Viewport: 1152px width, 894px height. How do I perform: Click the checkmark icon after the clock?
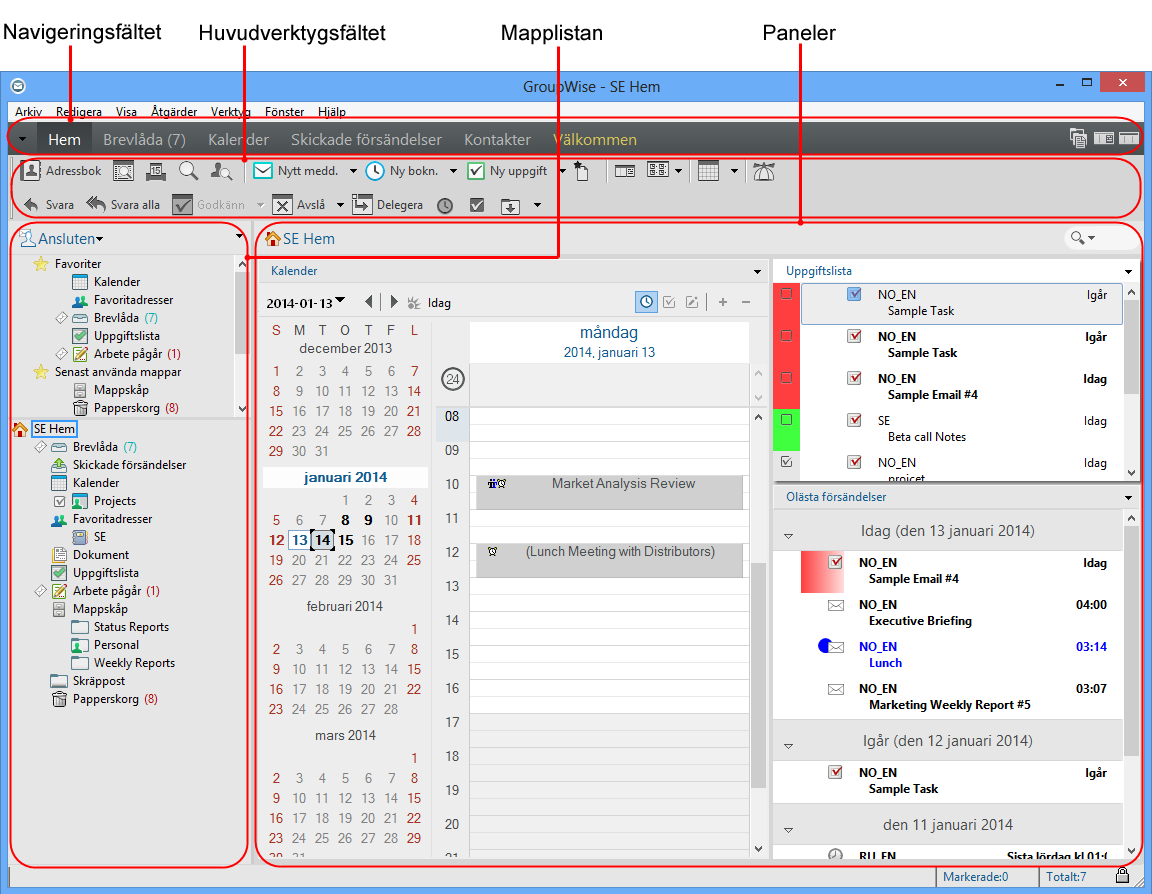click(477, 205)
